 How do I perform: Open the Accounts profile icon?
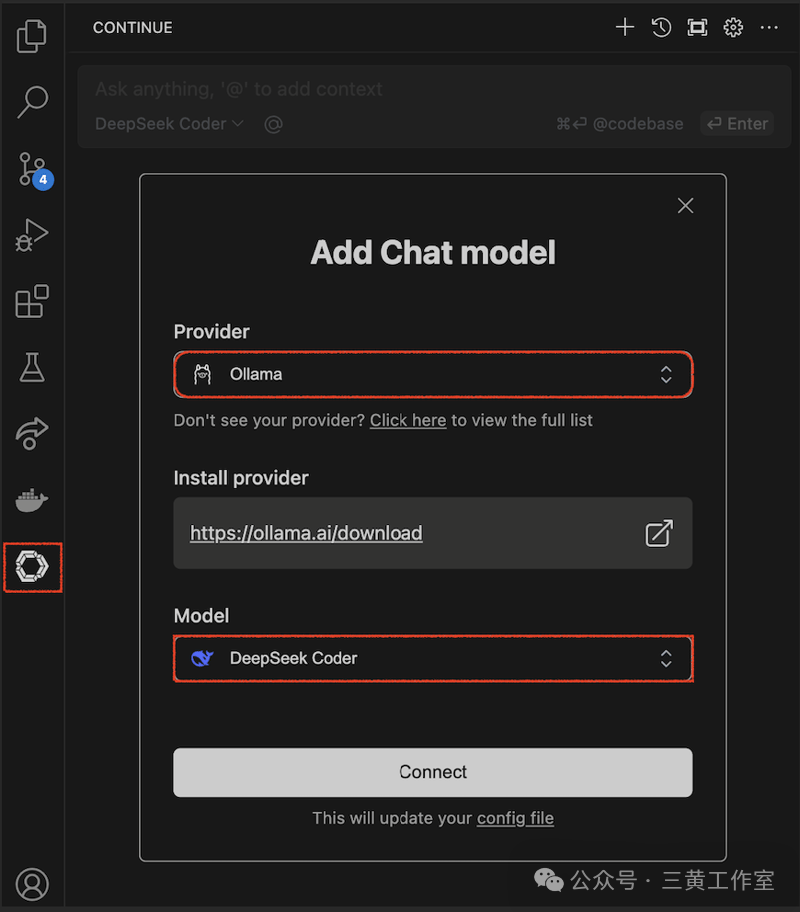(32, 884)
